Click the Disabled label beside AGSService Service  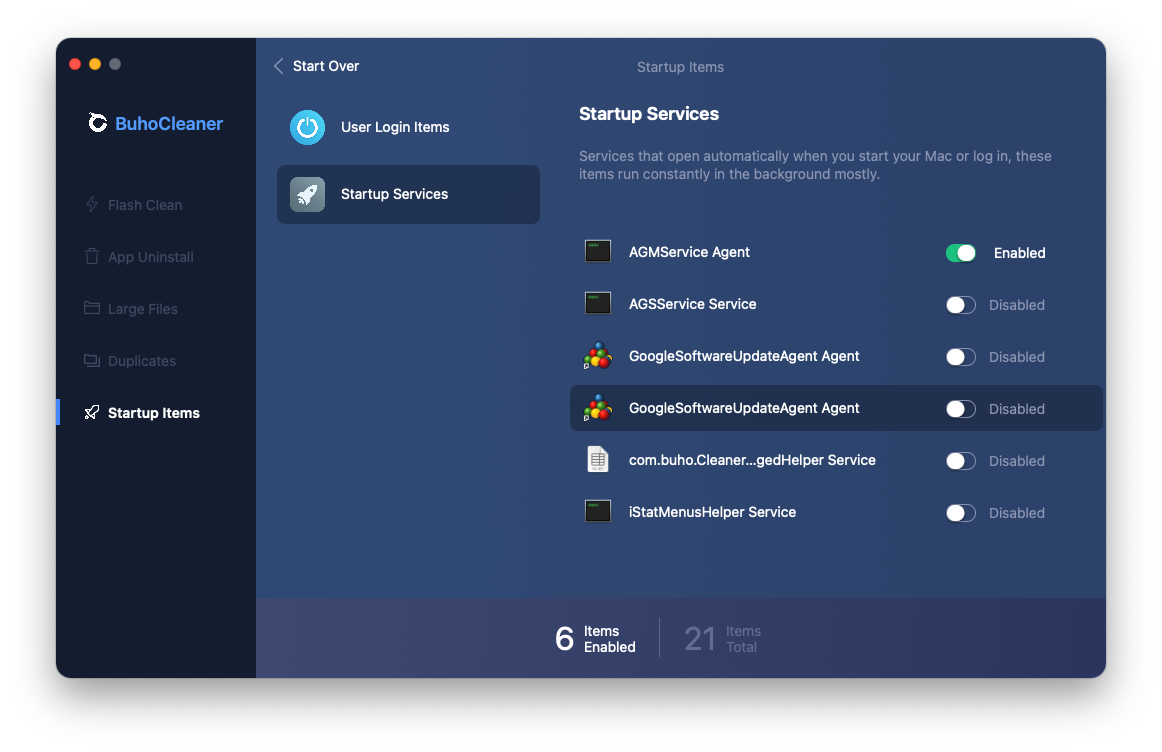click(x=1017, y=305)
